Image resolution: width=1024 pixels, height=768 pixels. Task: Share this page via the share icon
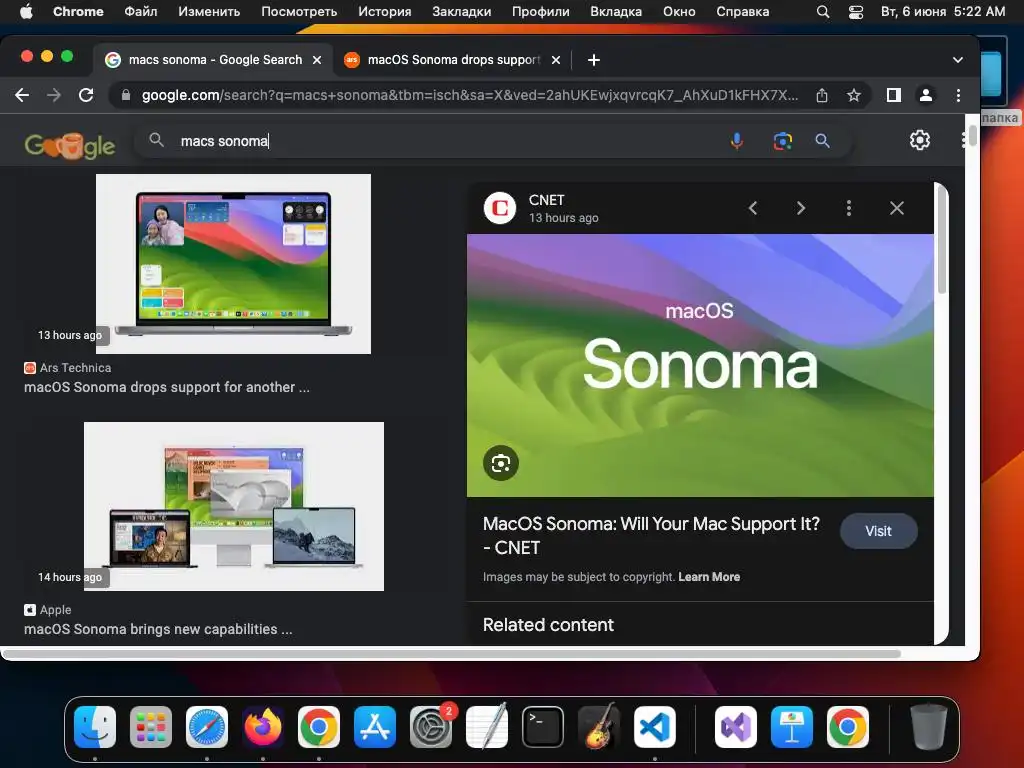(x=822, y=95)
